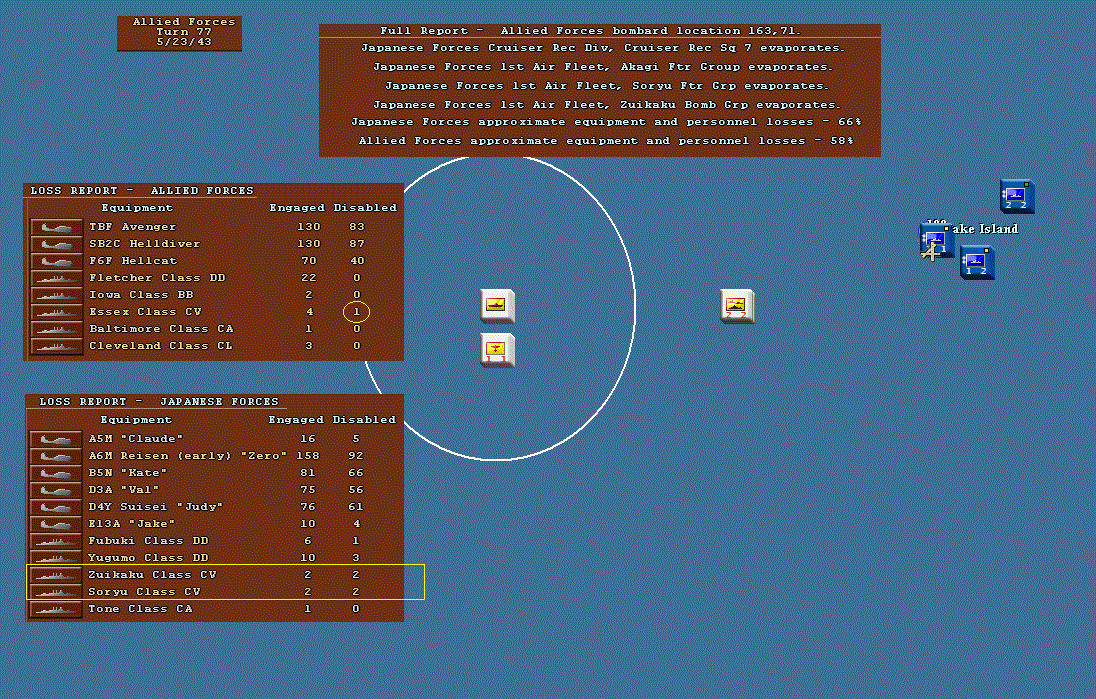Select the Iowa Class BB ship icon
Viewport: 1096px width, 699px height.
pyautogui.click(x=57, y=295)
